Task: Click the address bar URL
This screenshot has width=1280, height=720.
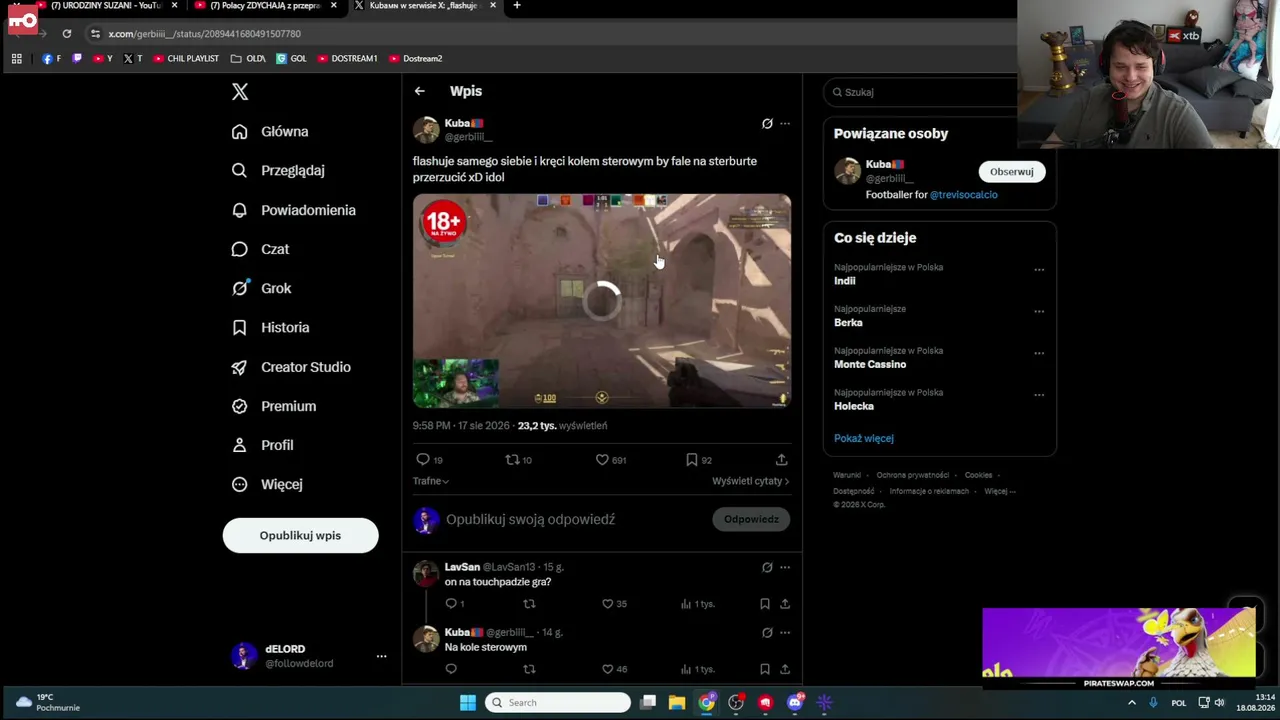Action: tap(205, 34)
